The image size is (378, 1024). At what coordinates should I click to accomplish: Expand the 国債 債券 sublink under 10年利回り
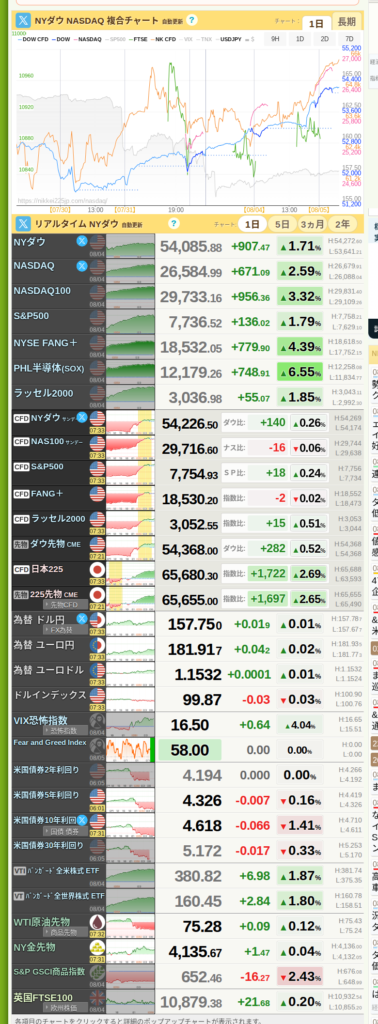click(x=65, y=831)
